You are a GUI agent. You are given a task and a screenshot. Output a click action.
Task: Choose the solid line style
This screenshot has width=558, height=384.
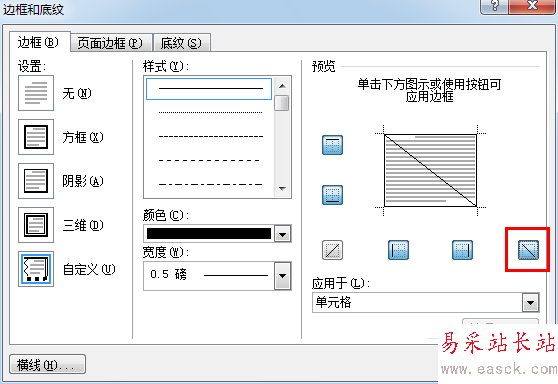[209, 89]
